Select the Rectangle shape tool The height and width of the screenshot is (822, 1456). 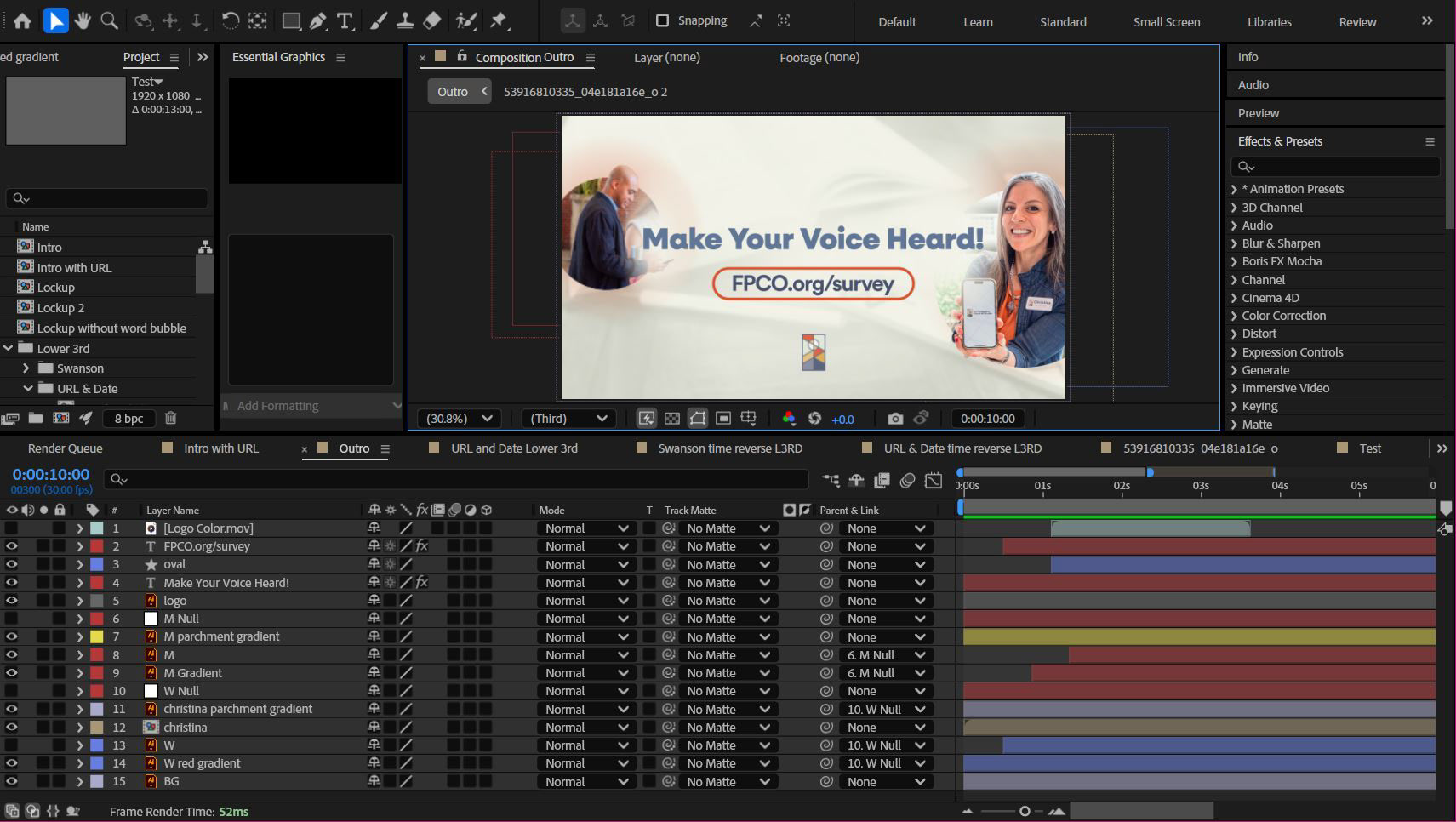(x=292, y=21)
